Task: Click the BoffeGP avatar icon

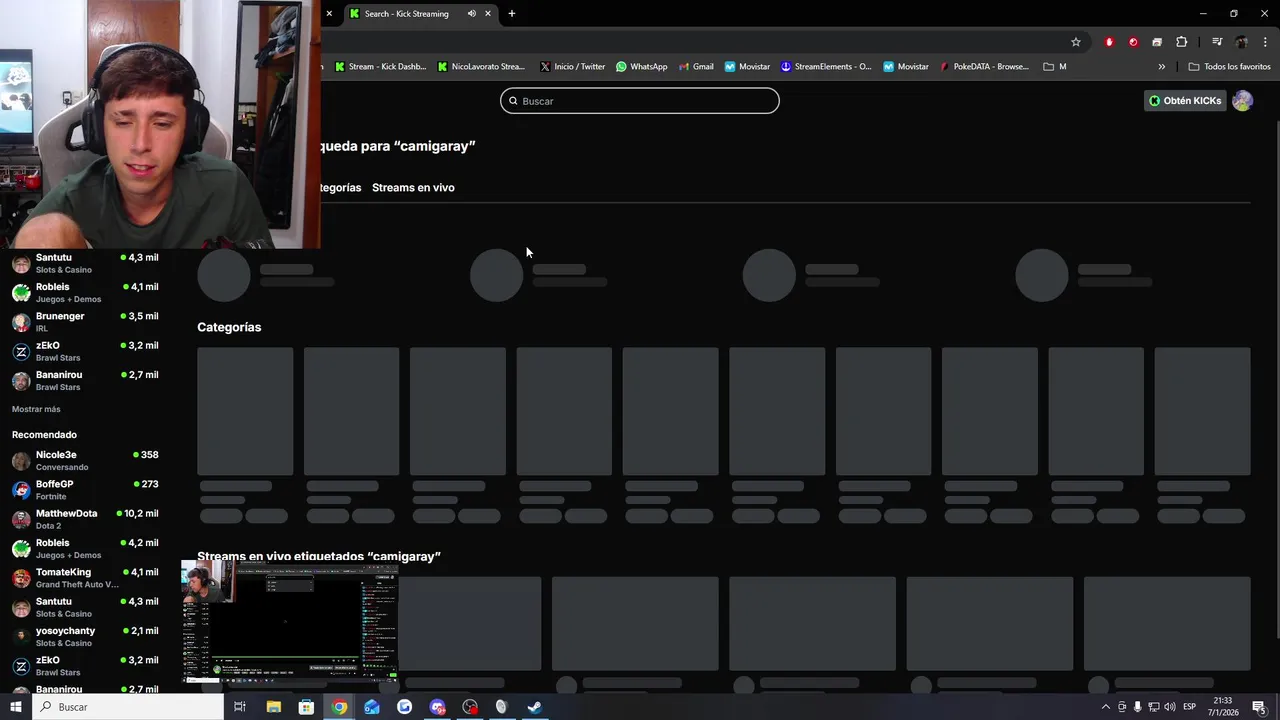Action: (x=21, y=490)
